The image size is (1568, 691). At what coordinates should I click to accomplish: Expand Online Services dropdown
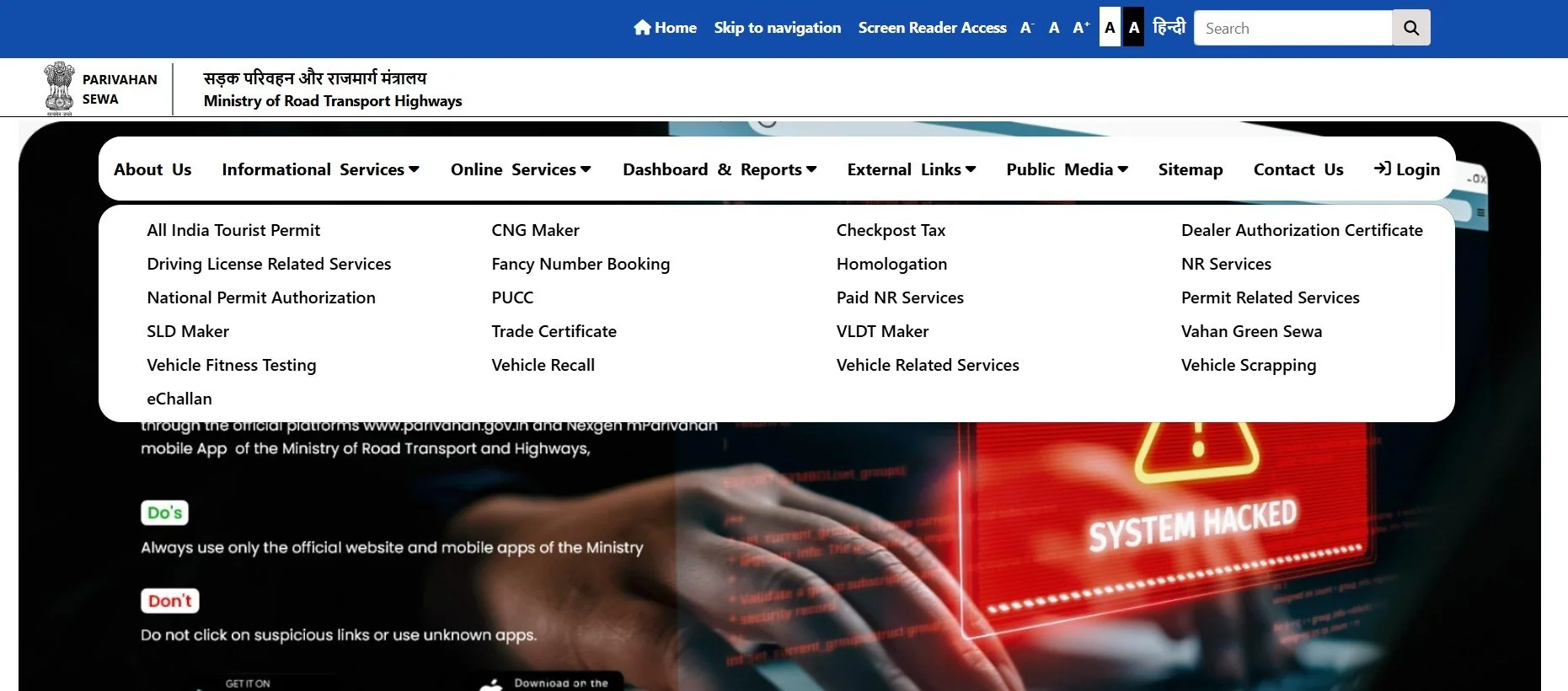[x=521, y=169]
